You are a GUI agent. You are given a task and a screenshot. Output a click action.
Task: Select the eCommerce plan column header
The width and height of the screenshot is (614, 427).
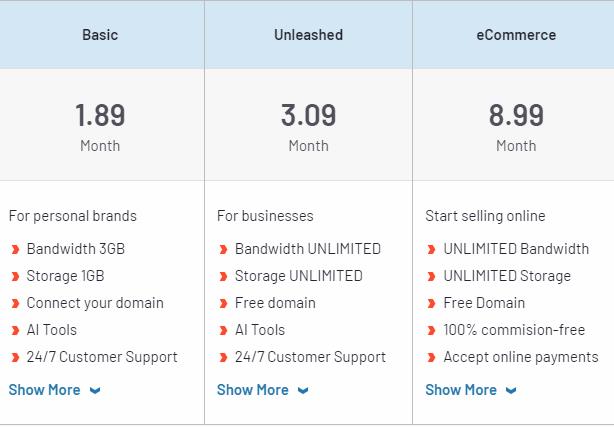click(516, 35)
